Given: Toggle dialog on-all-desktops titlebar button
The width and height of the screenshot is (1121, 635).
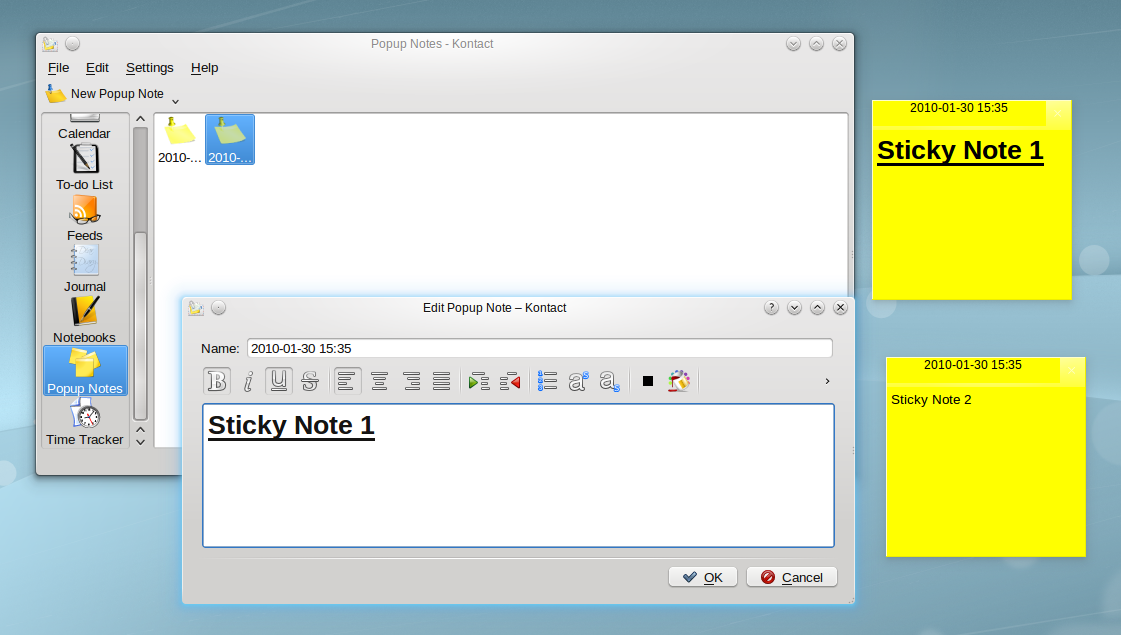Looking at the screenshot, I should [x=219, y=307].
